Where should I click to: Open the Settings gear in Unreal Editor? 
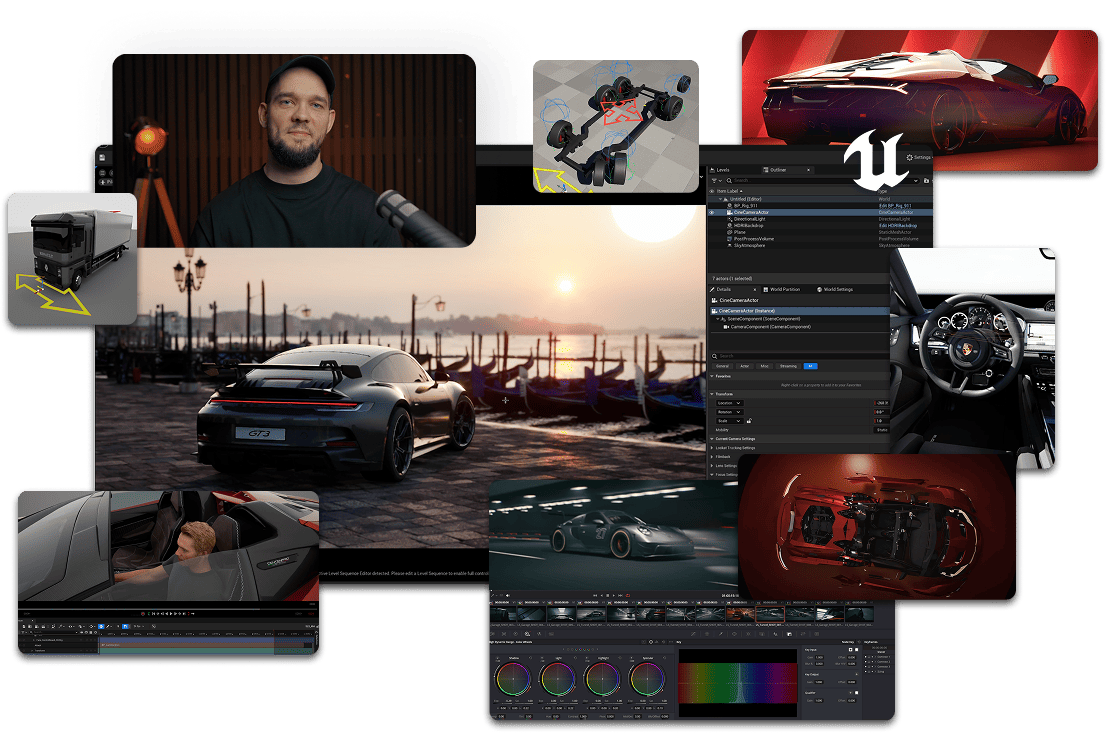click(910, 157)
